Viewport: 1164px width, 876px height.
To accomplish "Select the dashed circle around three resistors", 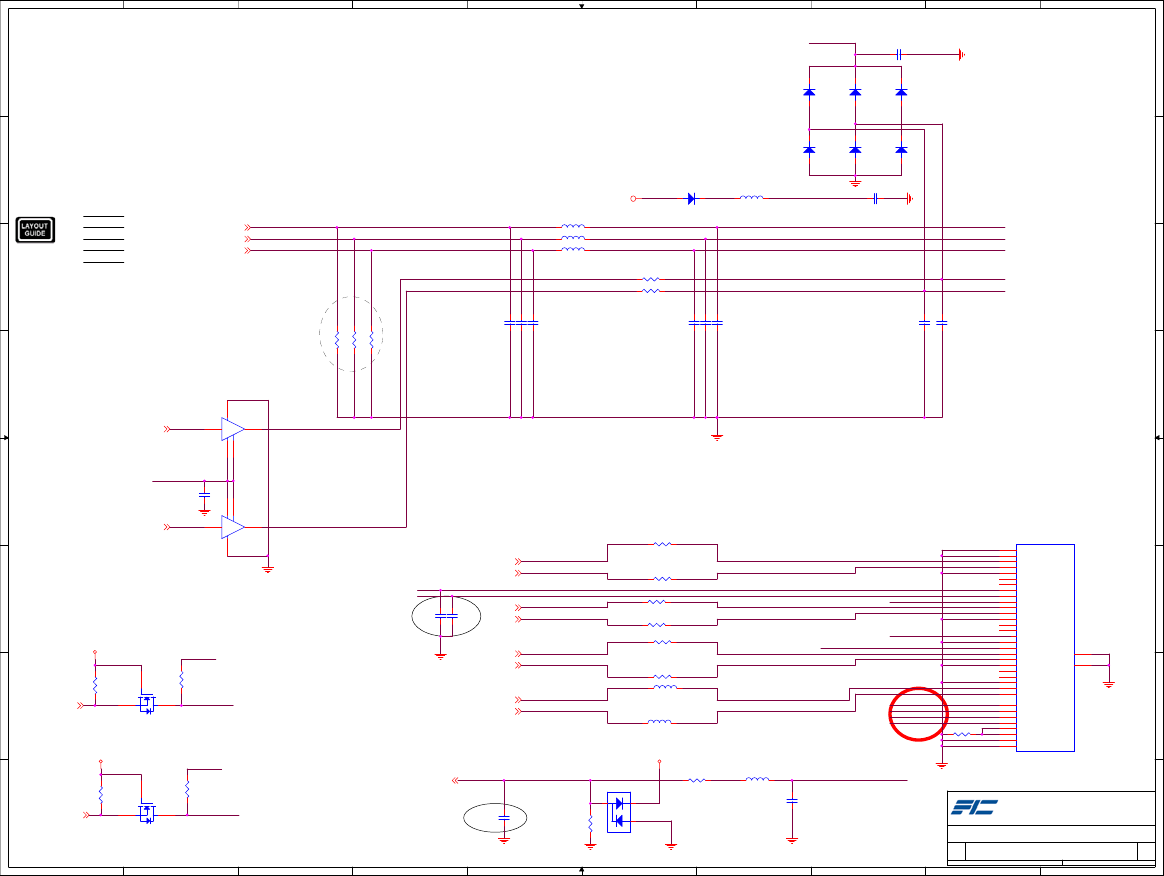I will tap(351, 334).
